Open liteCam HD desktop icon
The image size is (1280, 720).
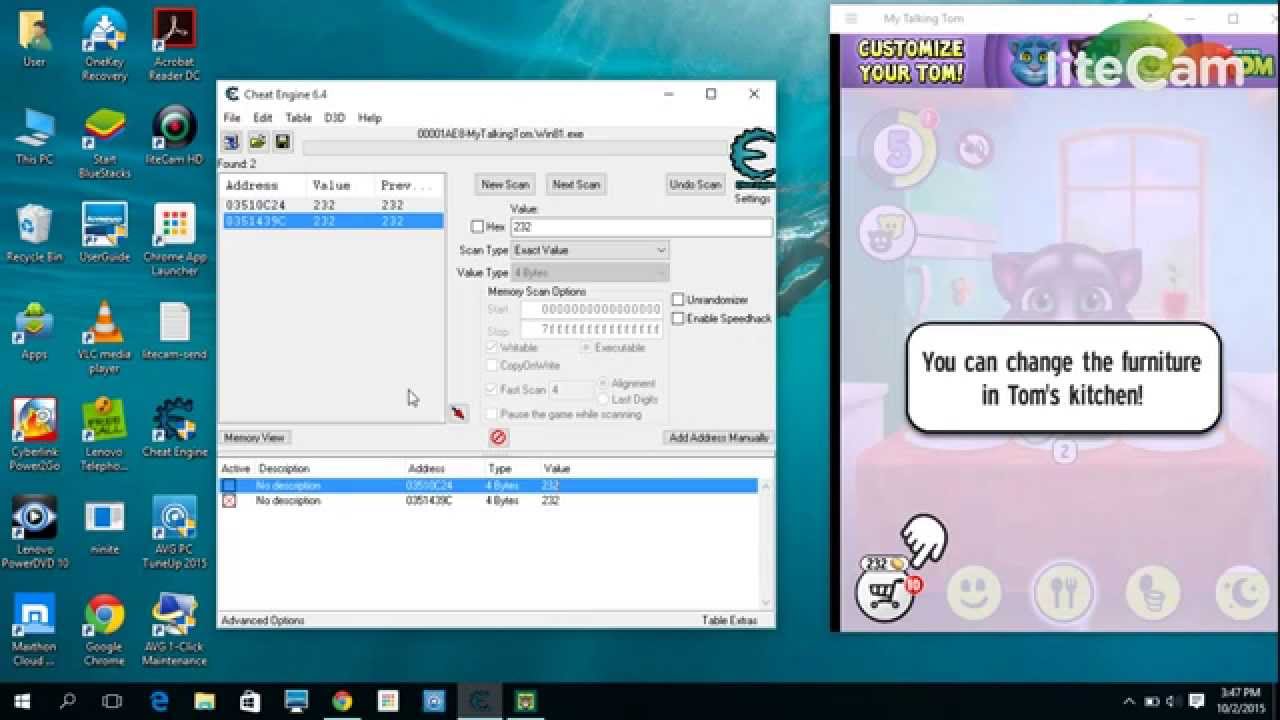174,136
